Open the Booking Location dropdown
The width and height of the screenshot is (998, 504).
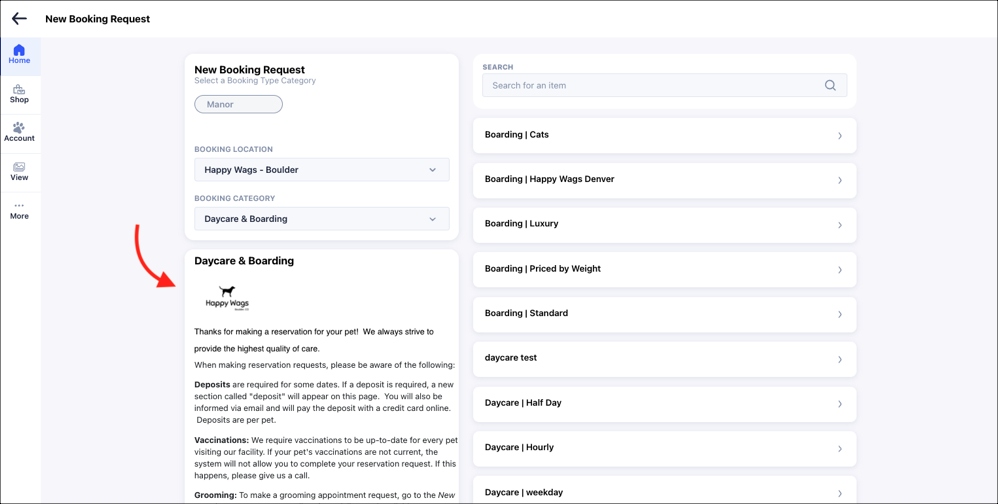(x=322, y=170)
